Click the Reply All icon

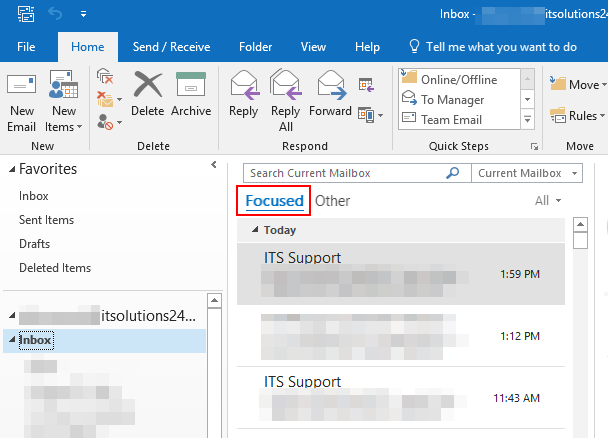coord(286,100)
